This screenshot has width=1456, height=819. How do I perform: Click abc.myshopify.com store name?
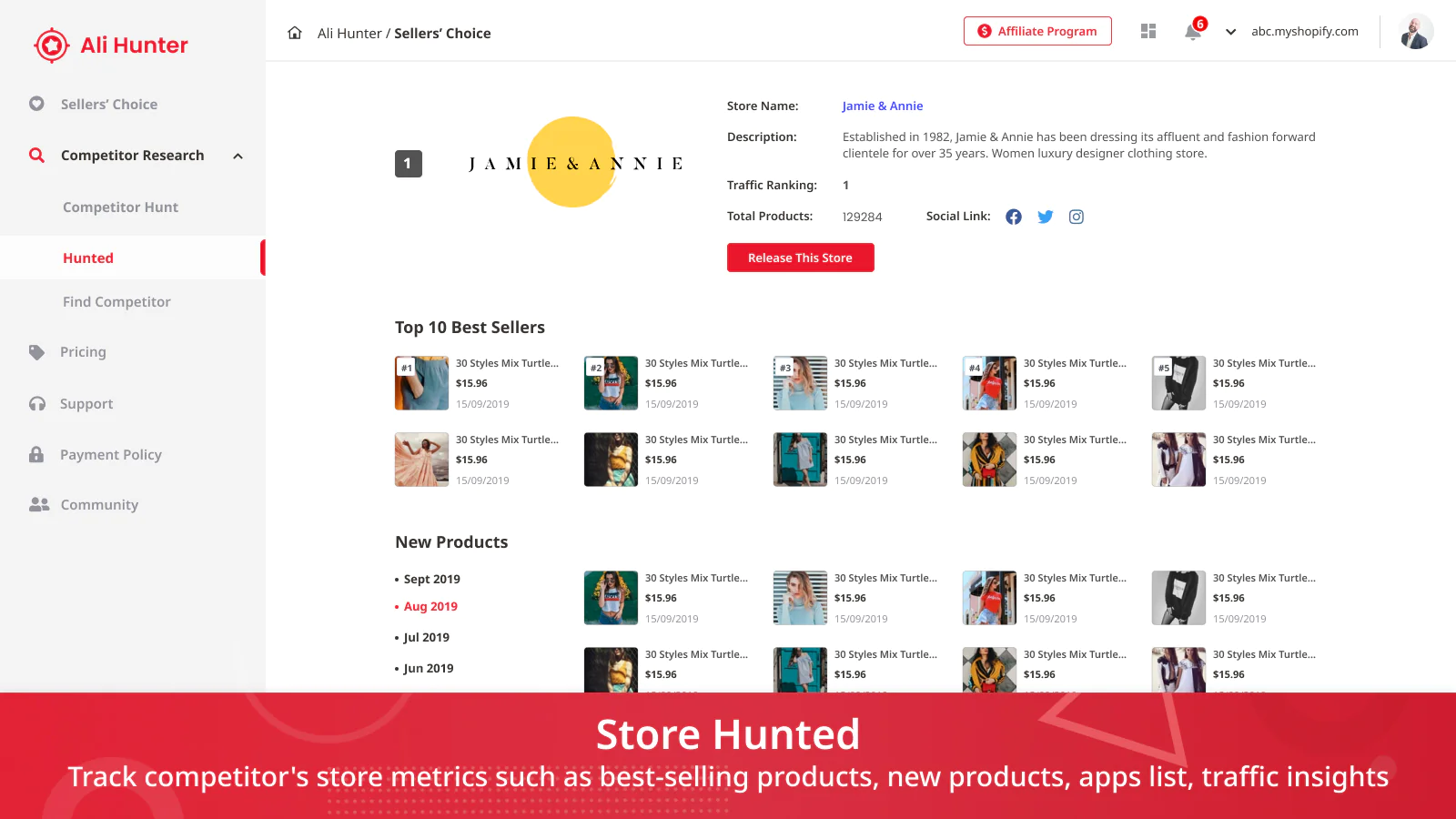pos(1305,31)
